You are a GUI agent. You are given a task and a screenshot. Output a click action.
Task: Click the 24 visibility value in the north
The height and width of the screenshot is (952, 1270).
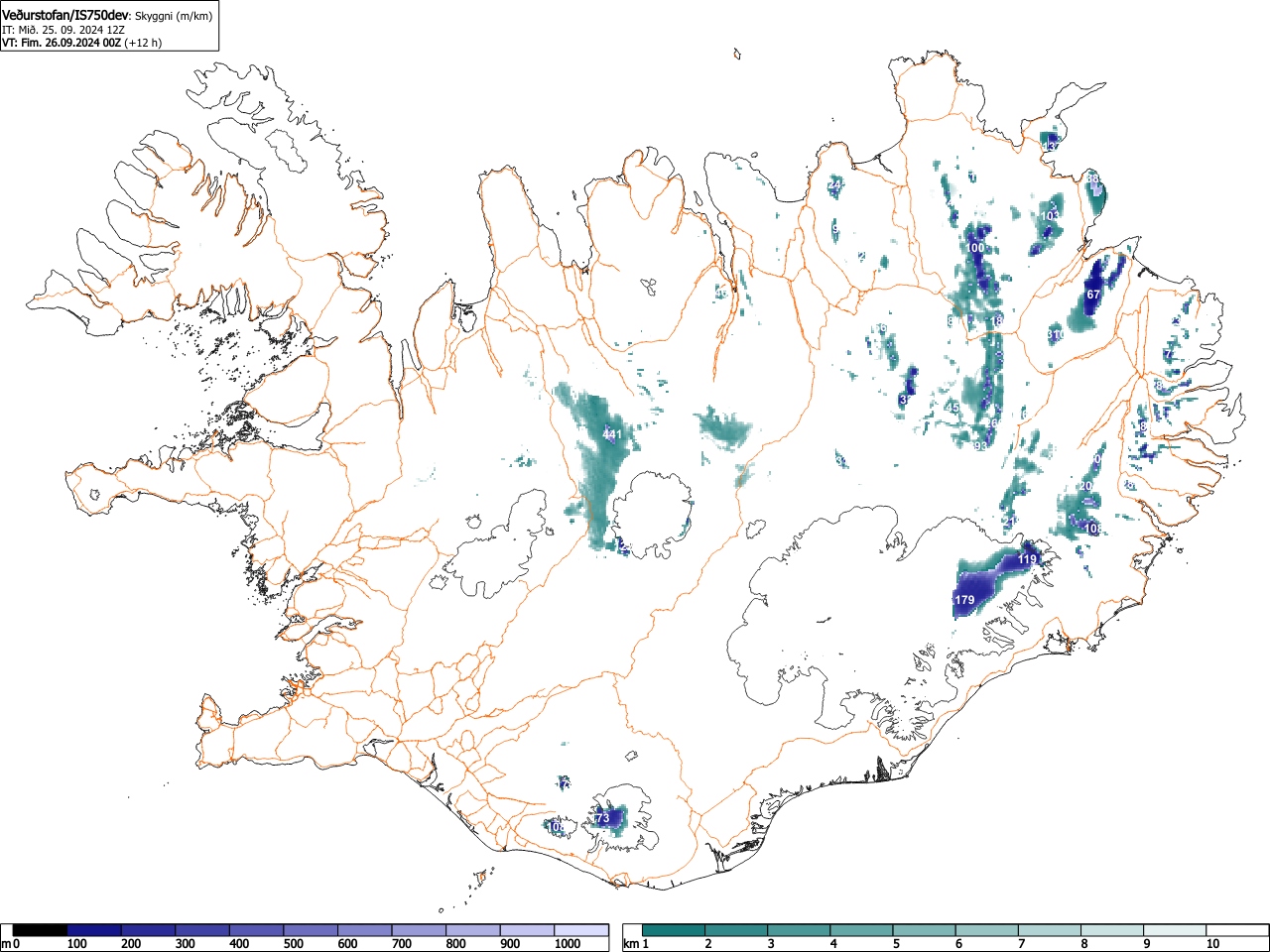834,184
